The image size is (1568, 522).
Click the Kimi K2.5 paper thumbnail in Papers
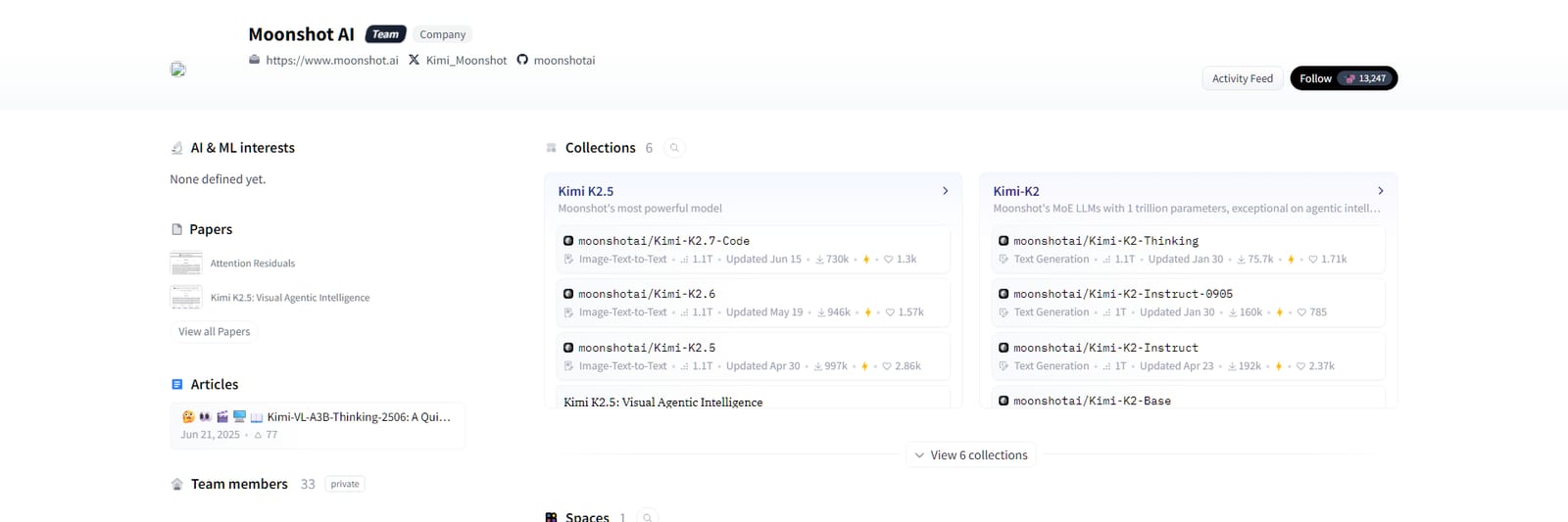click(x=186, y=298)
